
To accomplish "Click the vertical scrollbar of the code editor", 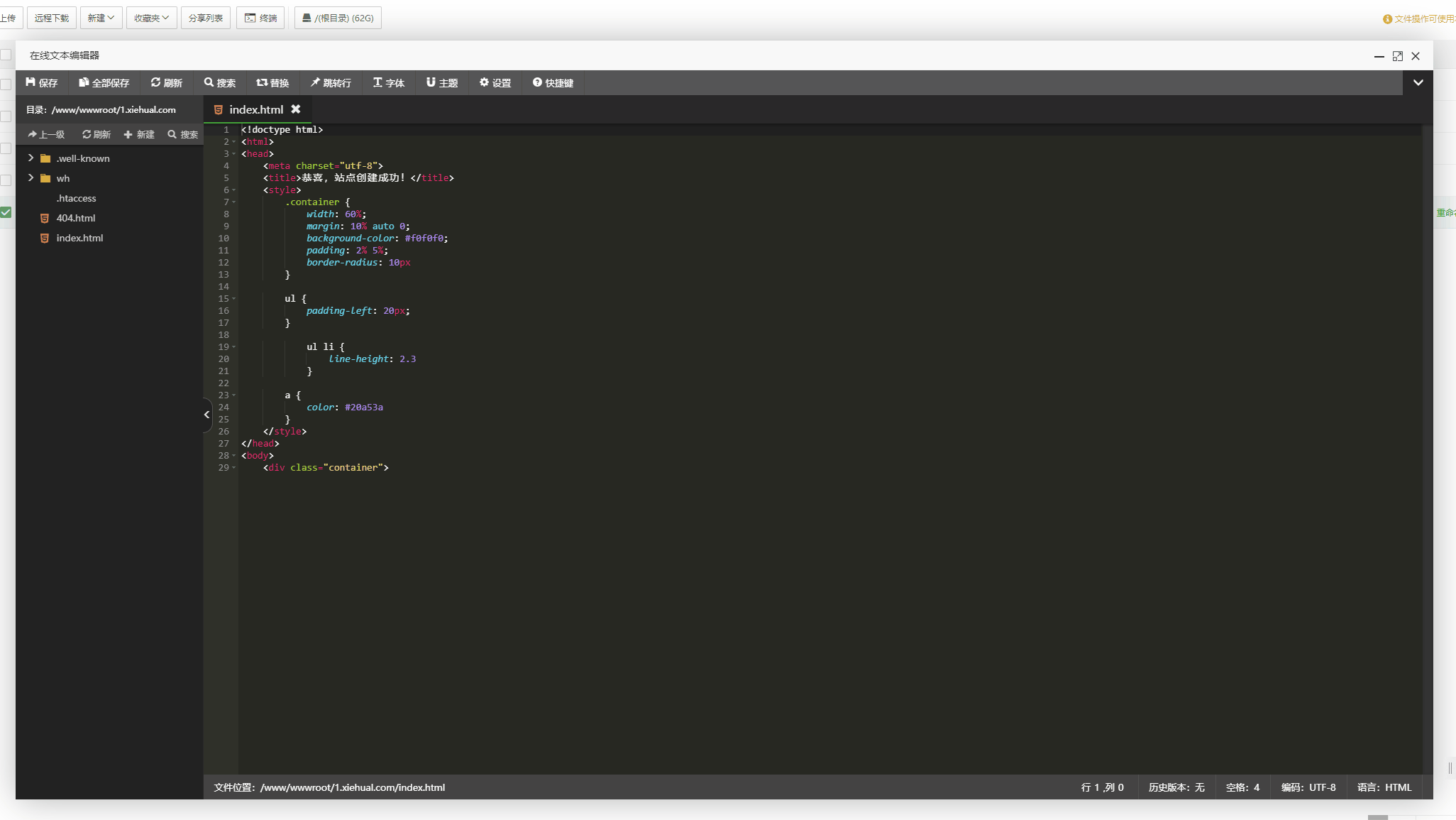I will pos(1427,449).
